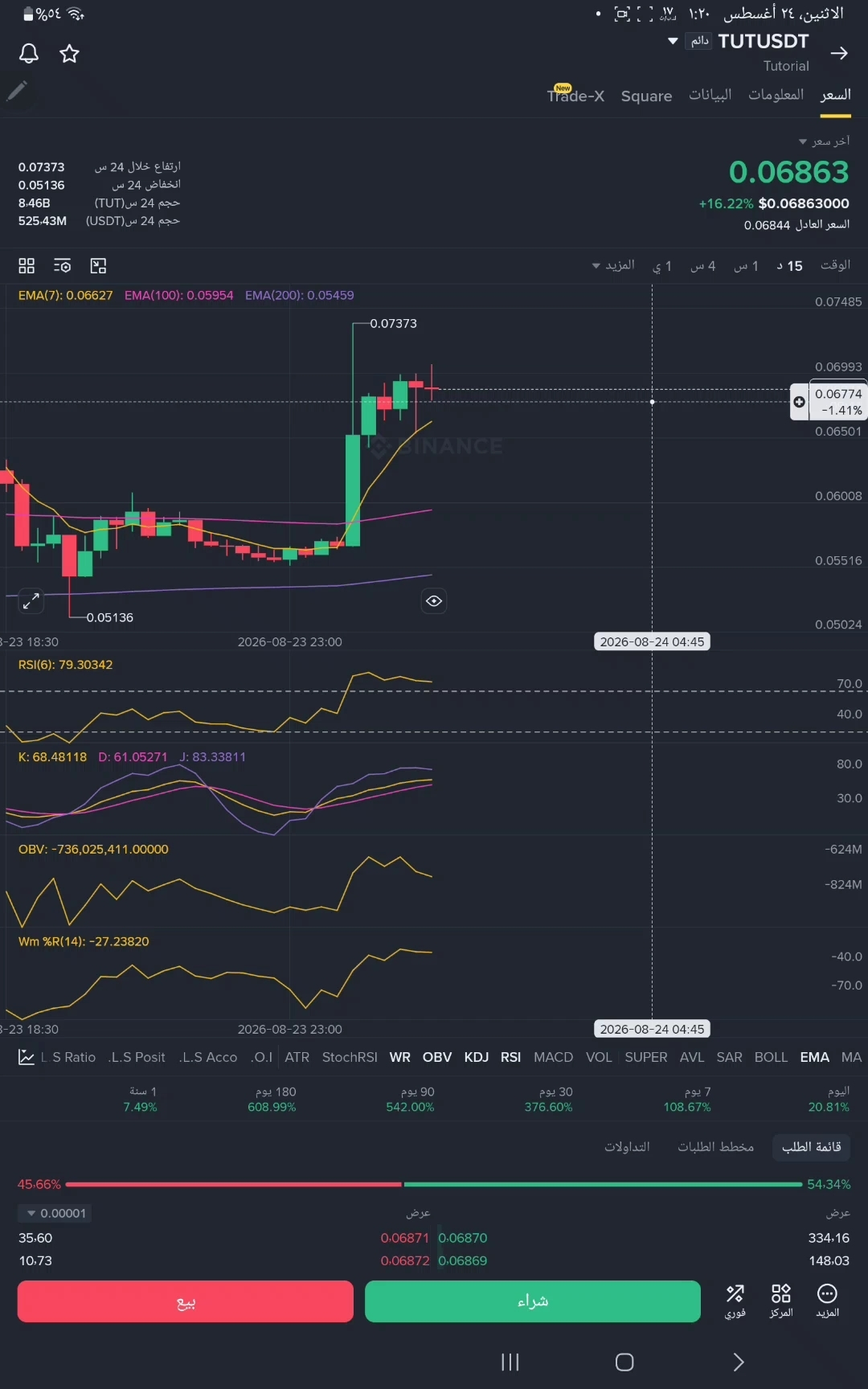868x1389 pixels.
Task: Toggle the OBV indicator off
Action: tap(436, 1057)
